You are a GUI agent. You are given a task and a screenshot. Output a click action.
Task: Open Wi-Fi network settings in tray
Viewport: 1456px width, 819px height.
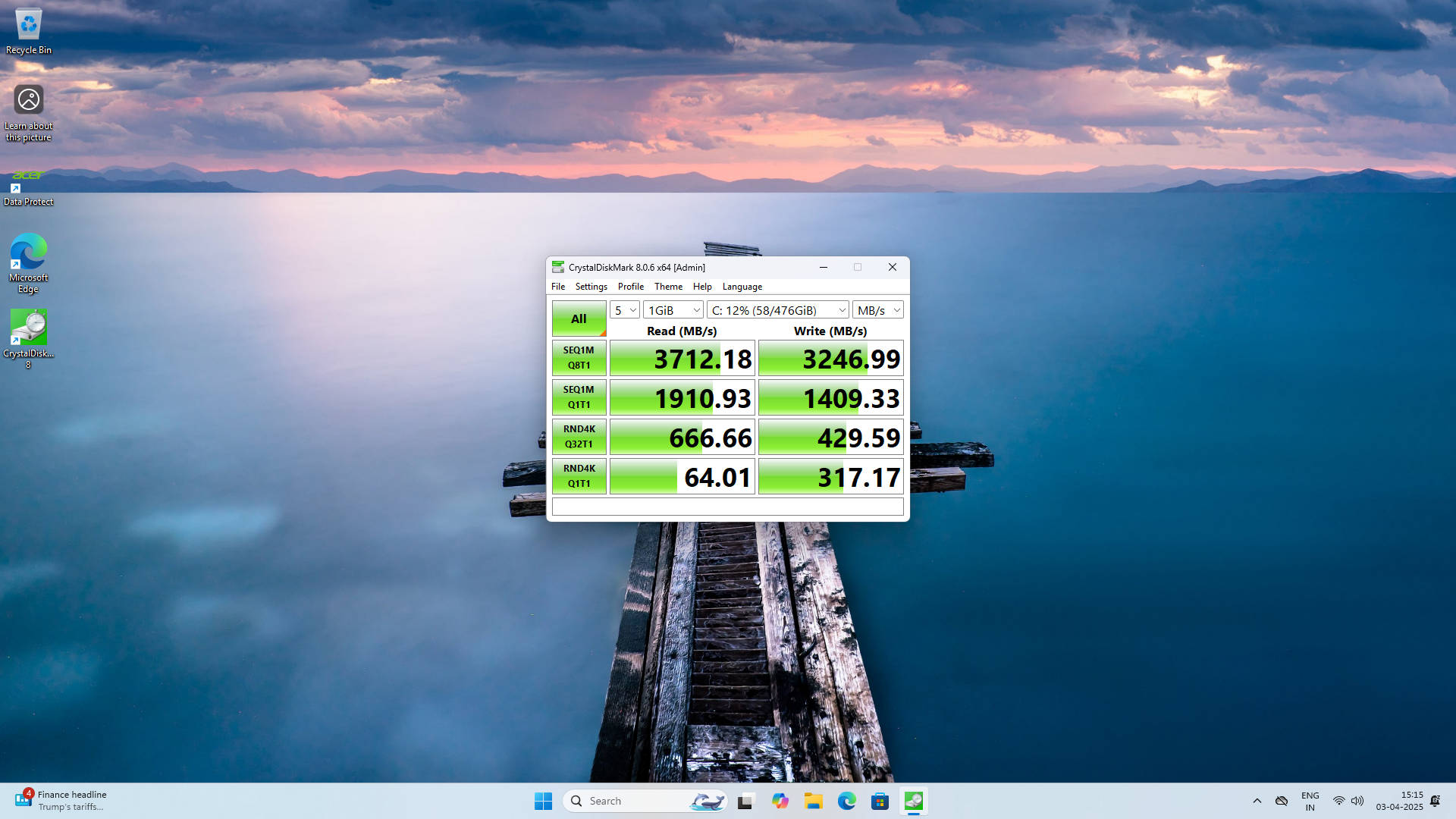pos(1339,801)
